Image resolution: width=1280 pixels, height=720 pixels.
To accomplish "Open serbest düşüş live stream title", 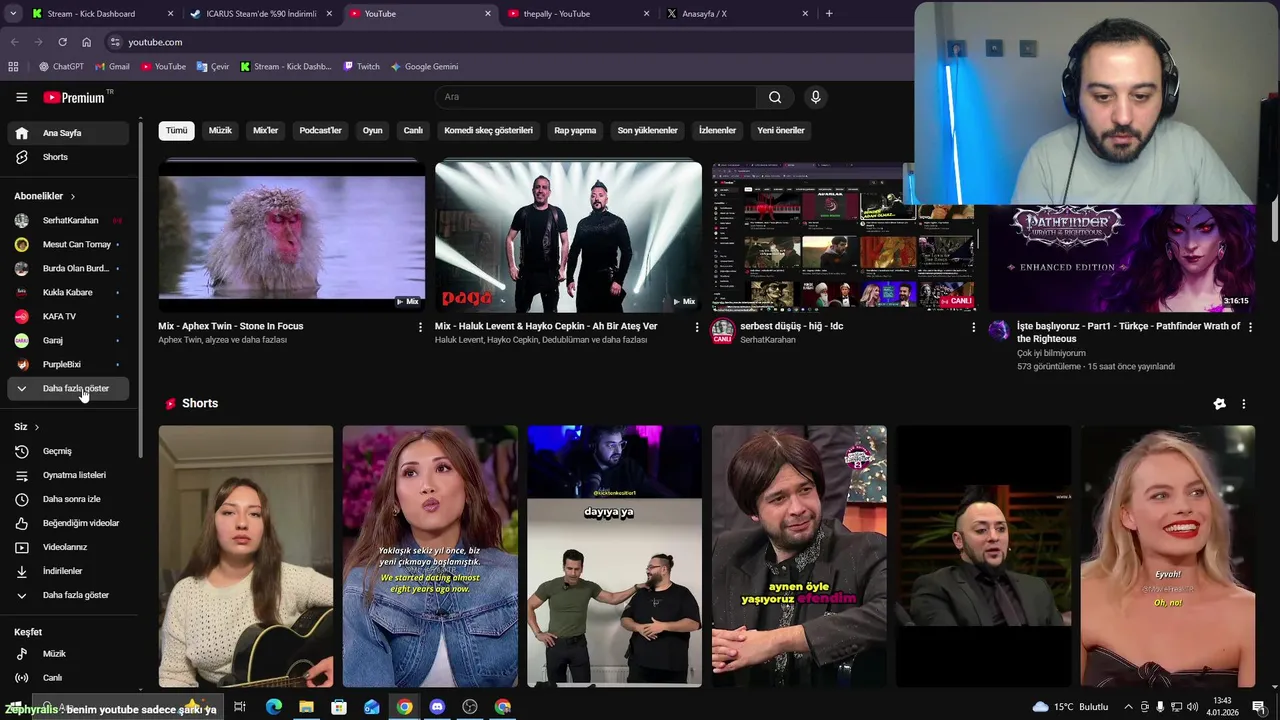I will coord(791,326).
